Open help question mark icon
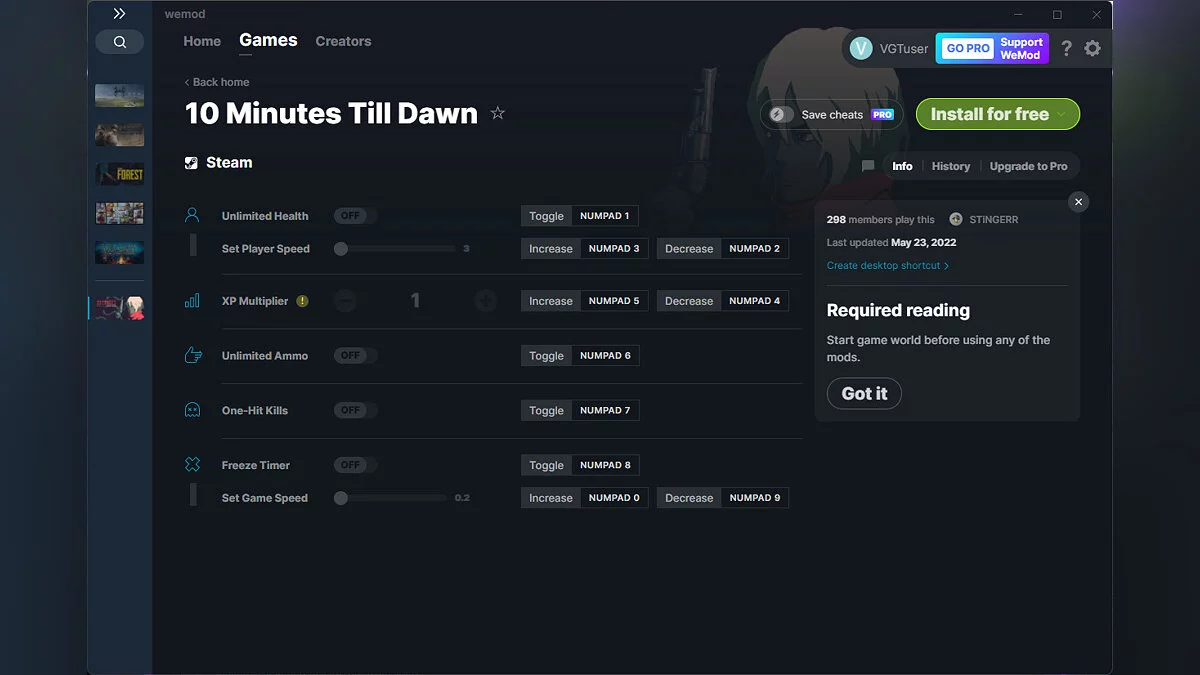Image resolution: width=1200 pixels, height=675 pixels. tap(1066, 48)
